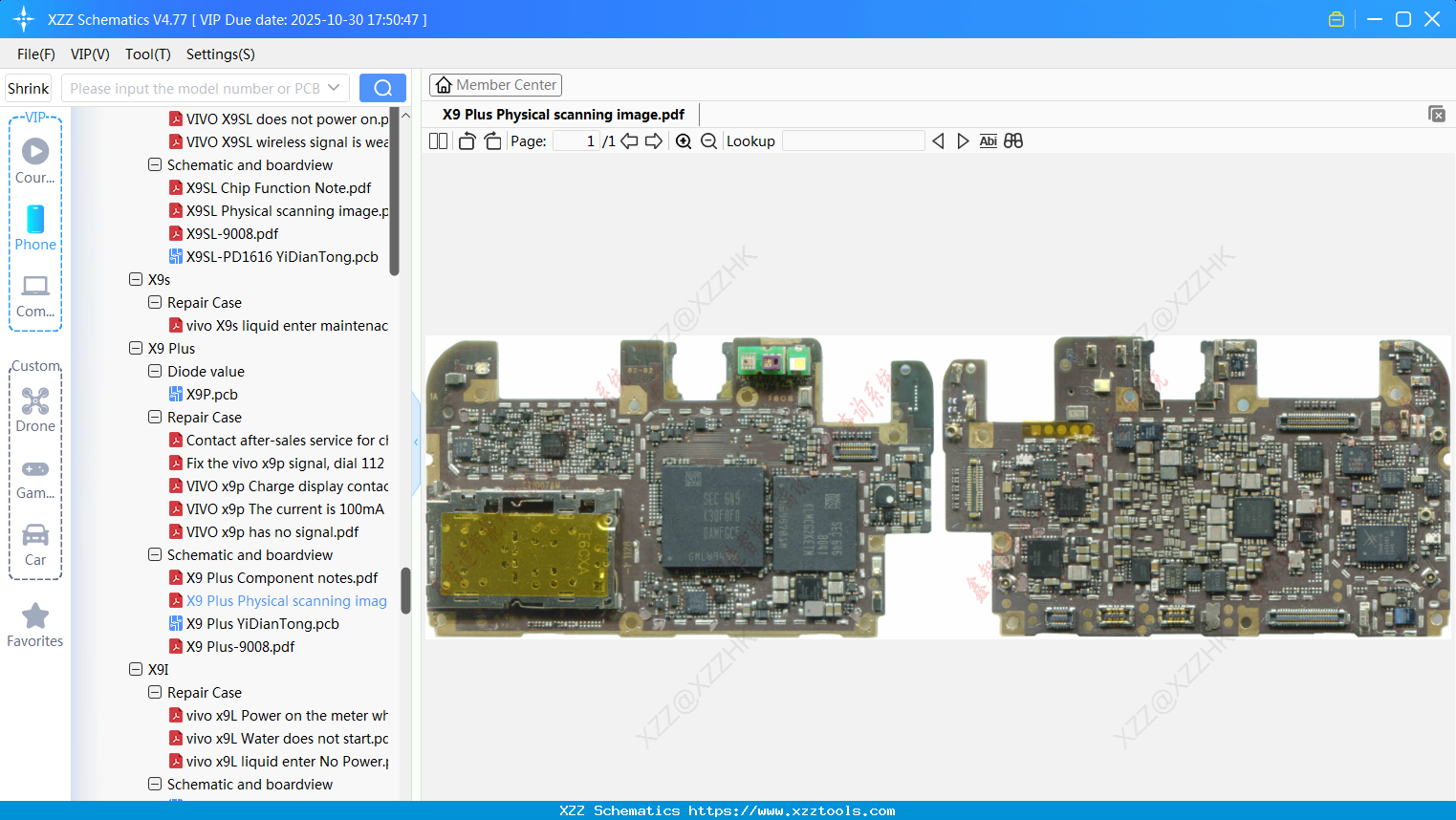Screen dimensions: 1456x820
Task: Click the Lookup text field
Action: point(853,141)
